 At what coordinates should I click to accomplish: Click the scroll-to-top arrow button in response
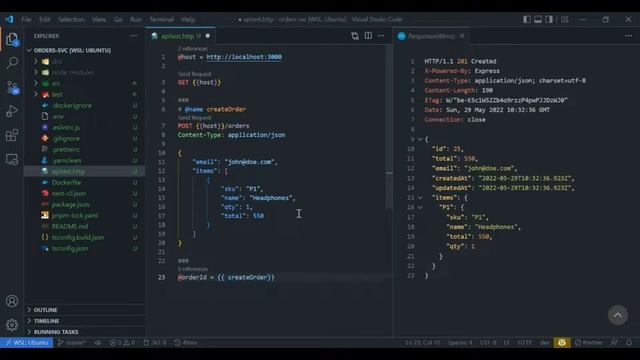618,315
